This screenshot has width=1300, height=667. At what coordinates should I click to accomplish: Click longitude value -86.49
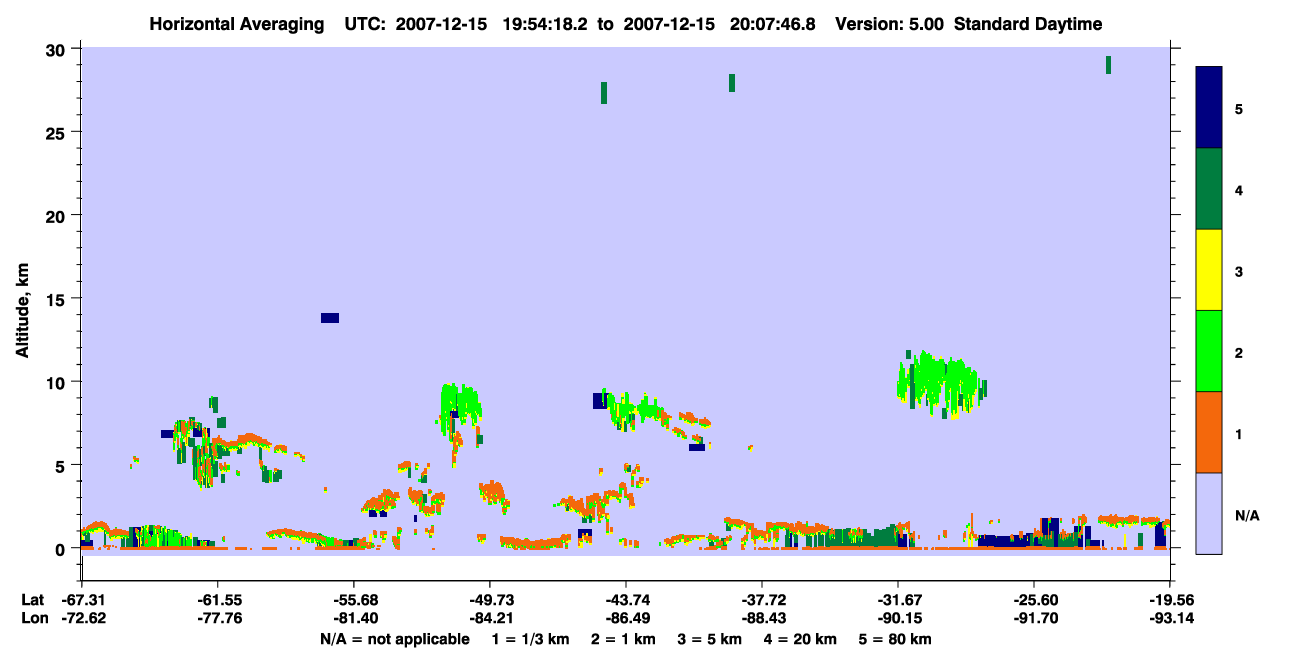(626, 618)
